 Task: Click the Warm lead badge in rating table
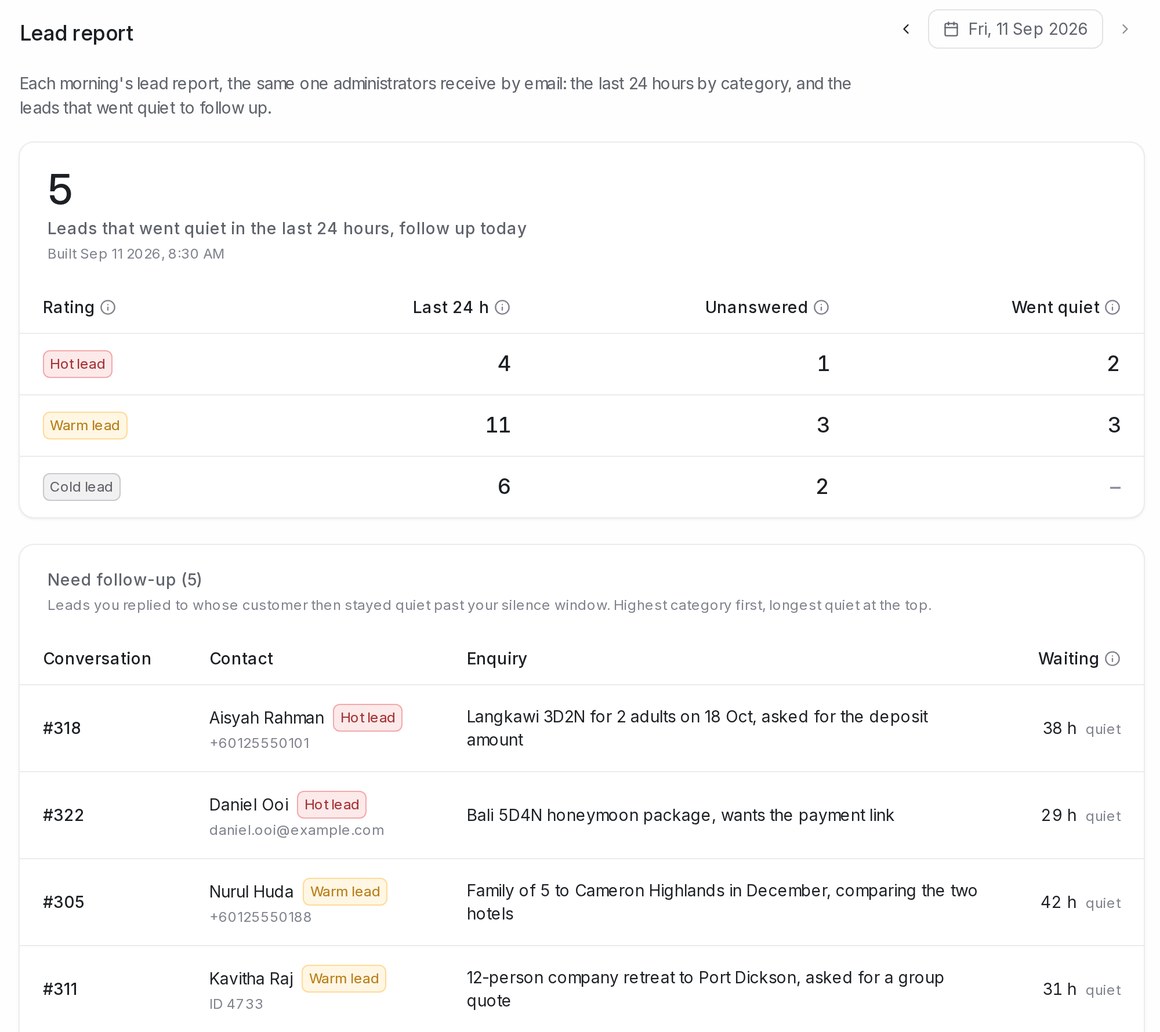pos(85,425)
